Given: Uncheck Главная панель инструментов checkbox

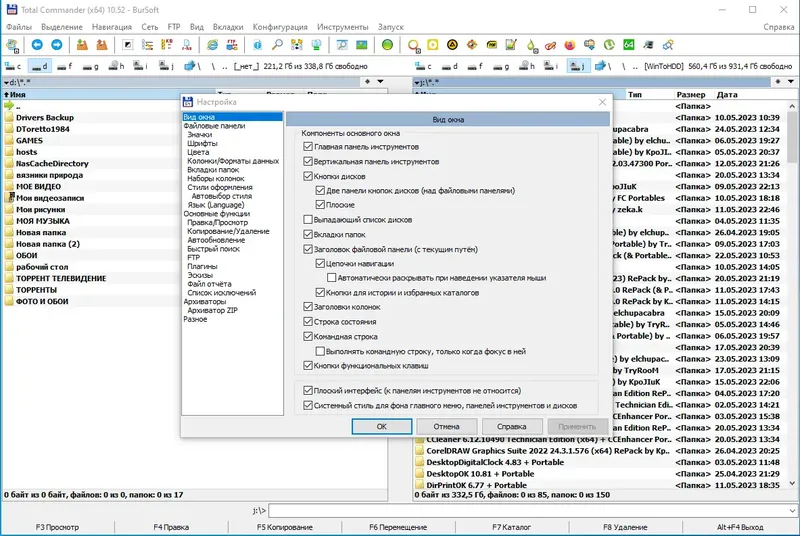Looking at the screenshot, I should 308,146.
